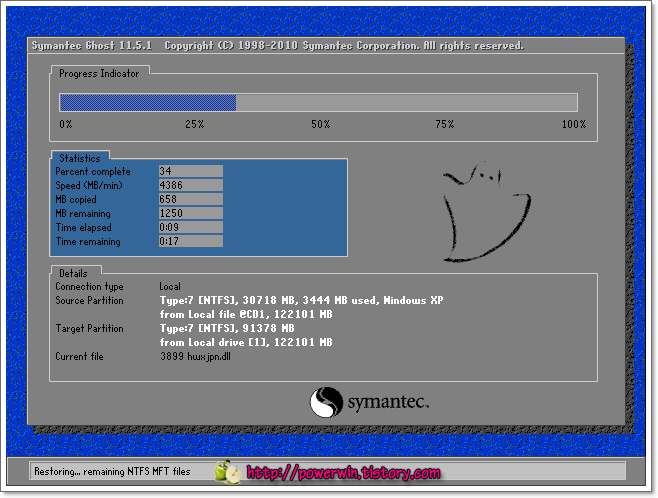
Task: Click the MB copied value 658
Action: tap(191, 199)
